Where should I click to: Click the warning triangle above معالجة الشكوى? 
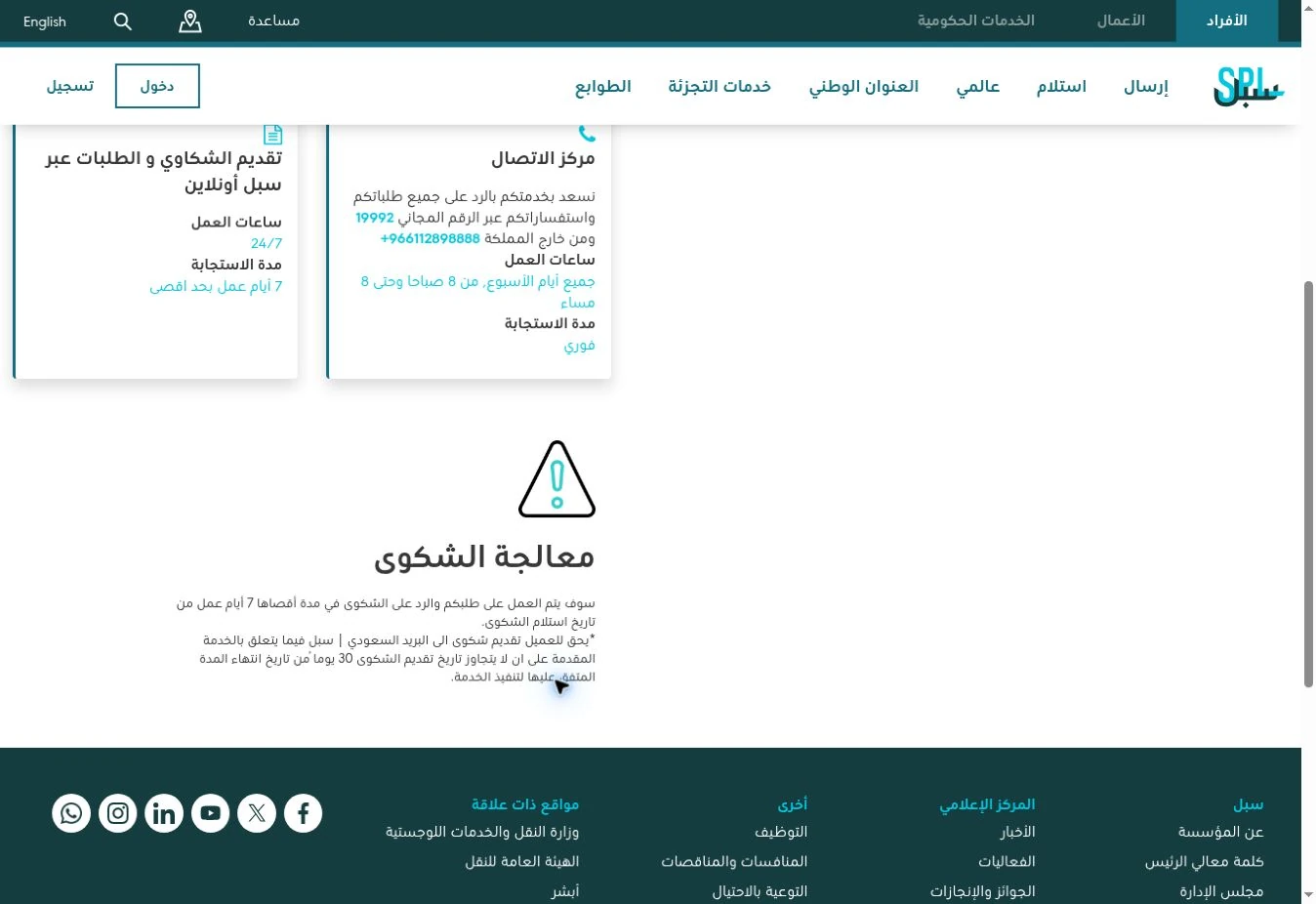(556, 478)
